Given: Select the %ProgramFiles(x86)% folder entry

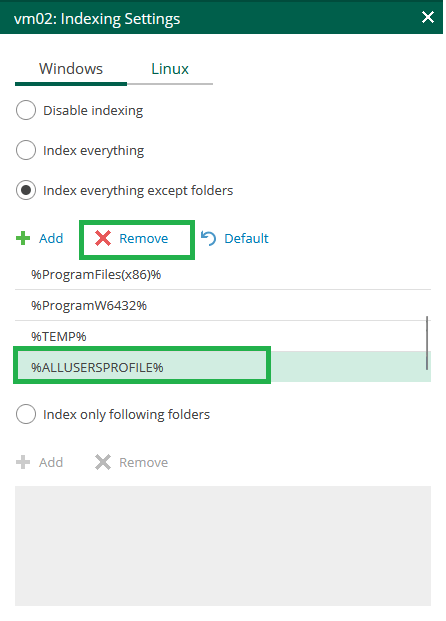Looking at the screenshot, I should (x=223, y=274).
